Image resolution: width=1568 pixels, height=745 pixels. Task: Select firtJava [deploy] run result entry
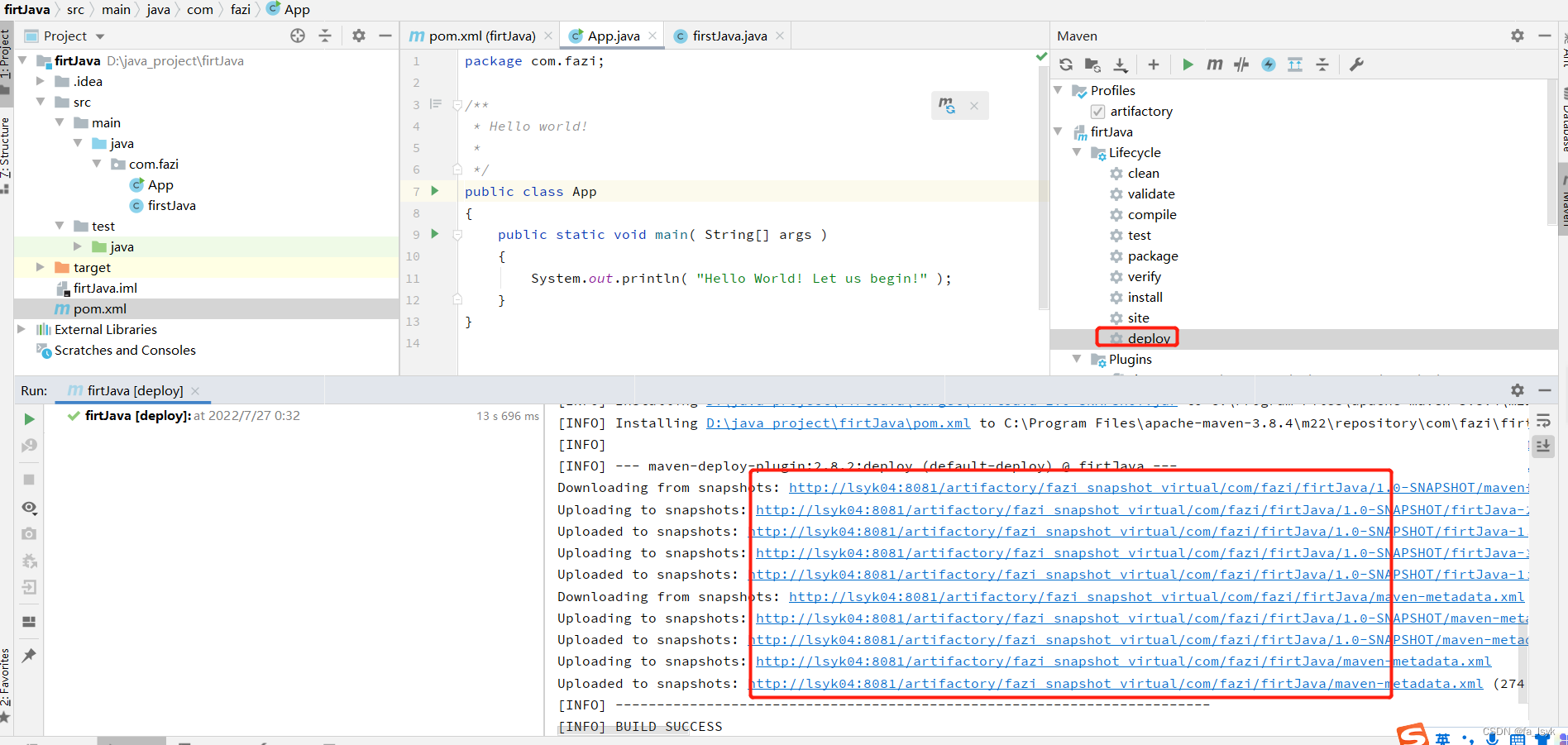192,416
